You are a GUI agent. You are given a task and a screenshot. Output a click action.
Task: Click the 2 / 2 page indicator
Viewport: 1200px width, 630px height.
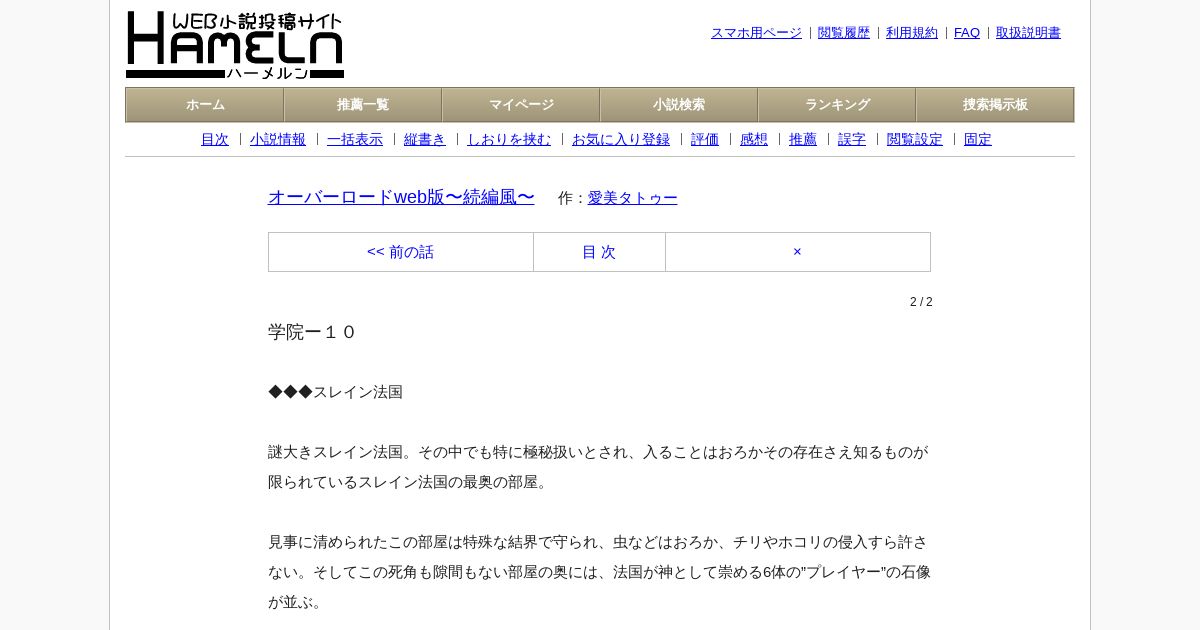click(x=921, y=302)
